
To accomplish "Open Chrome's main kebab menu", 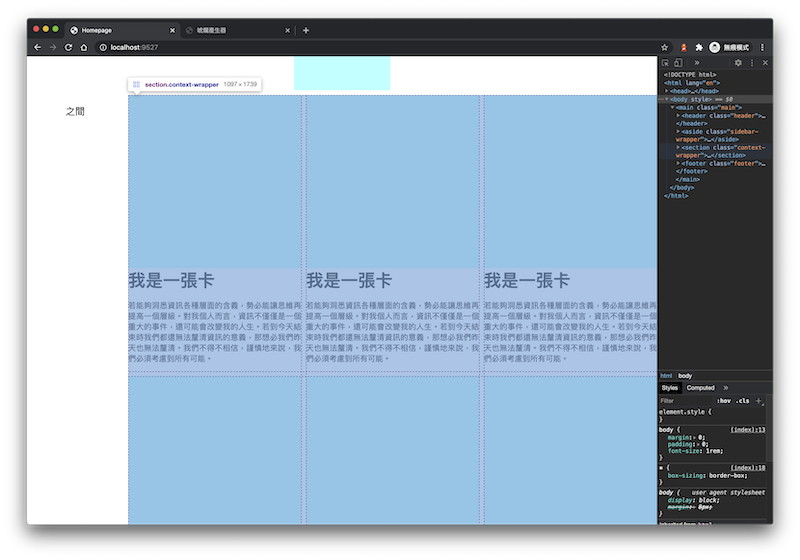I will tap(762, 47).
